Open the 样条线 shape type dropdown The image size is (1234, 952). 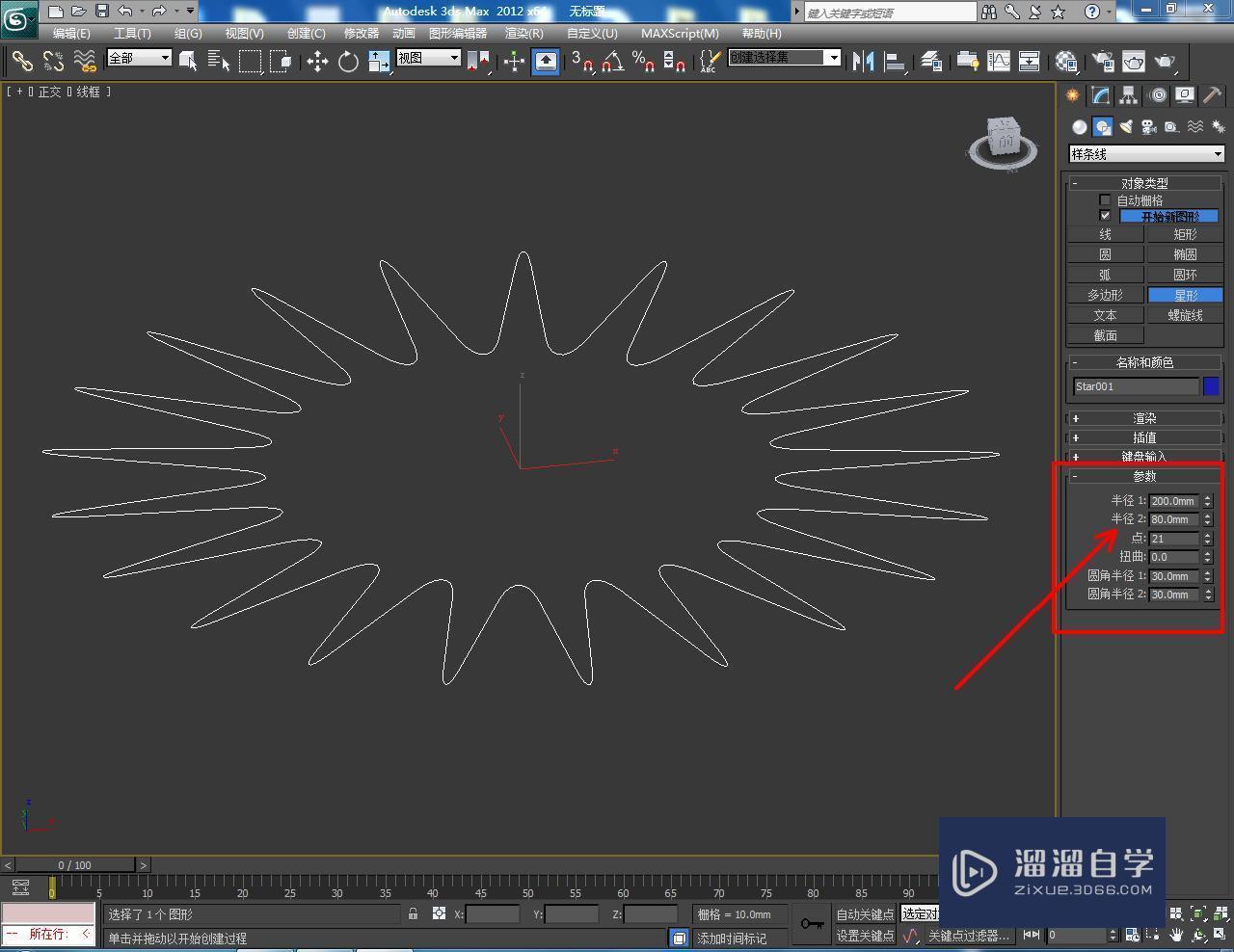click(1145, 154)
